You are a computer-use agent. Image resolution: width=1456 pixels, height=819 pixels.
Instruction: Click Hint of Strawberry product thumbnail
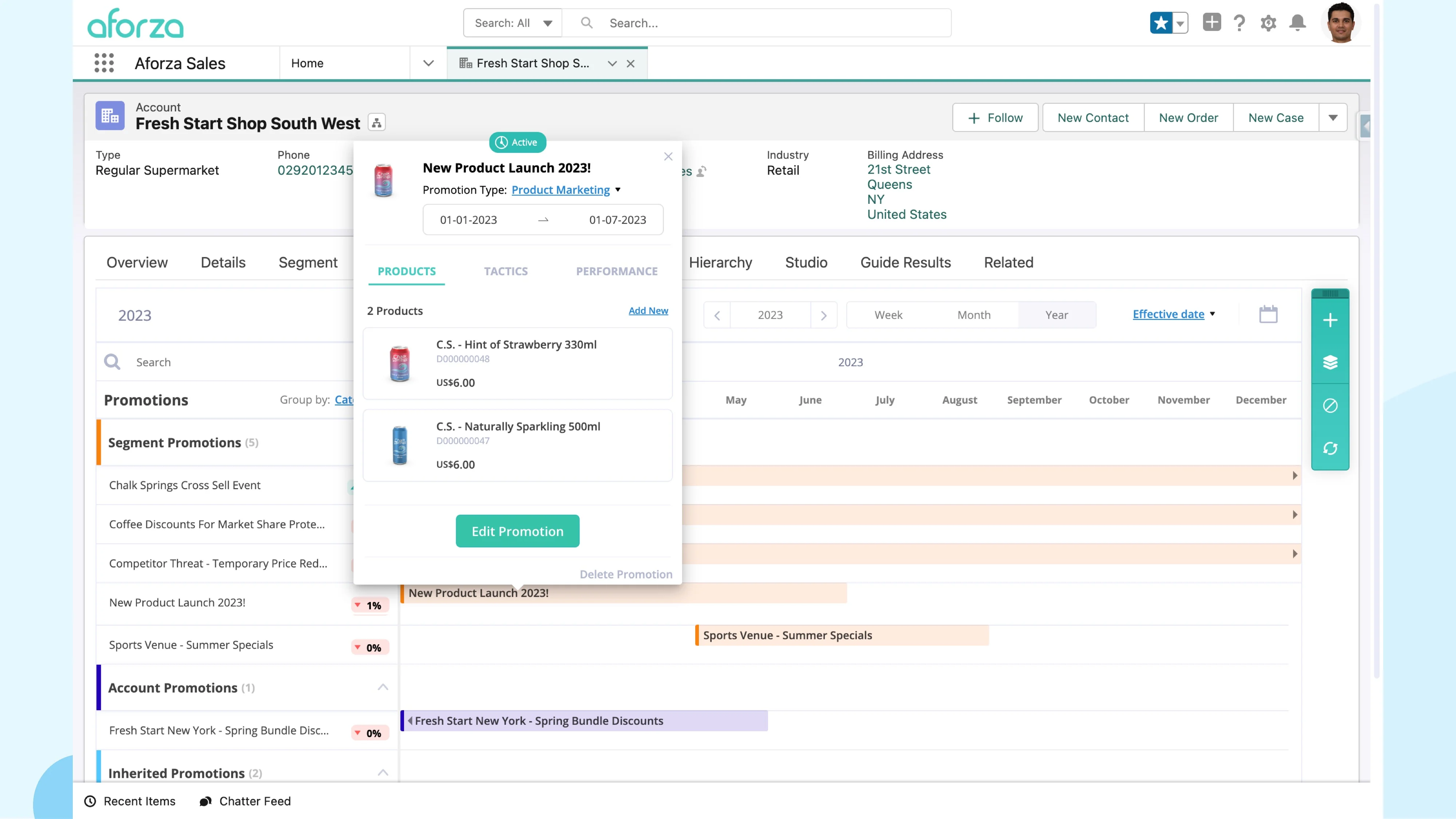[x=400, y=363]
